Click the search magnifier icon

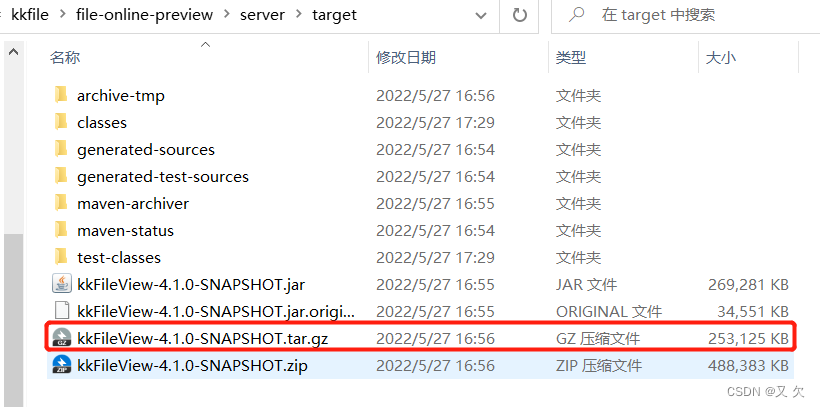576,15
